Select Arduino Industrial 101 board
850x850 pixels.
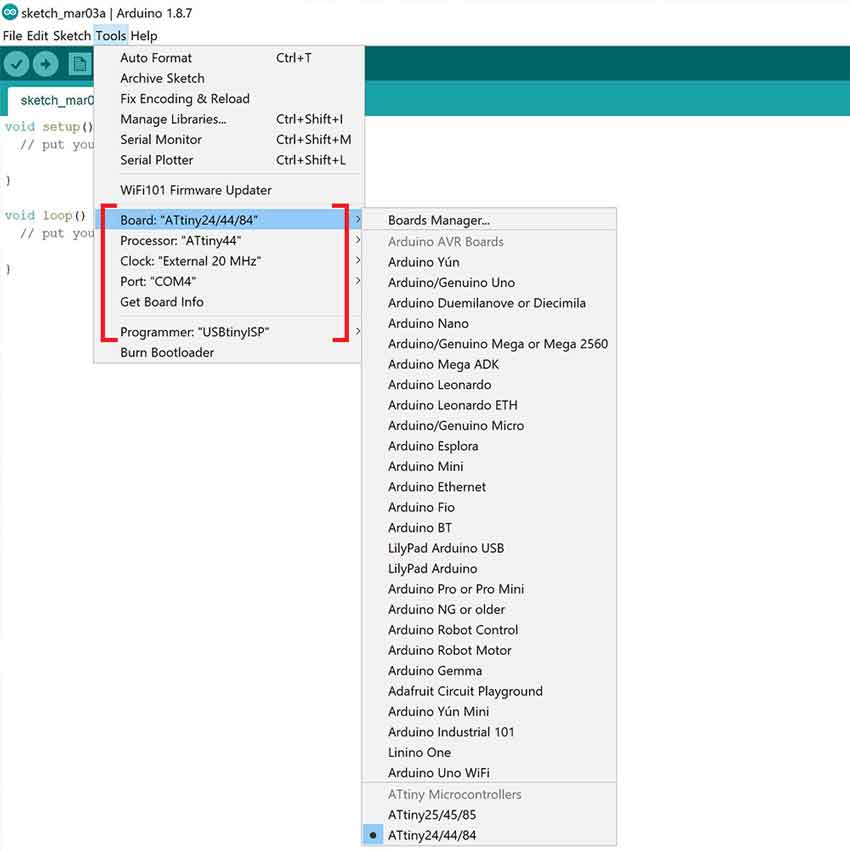pyautogui.click(x=489, y=732)
